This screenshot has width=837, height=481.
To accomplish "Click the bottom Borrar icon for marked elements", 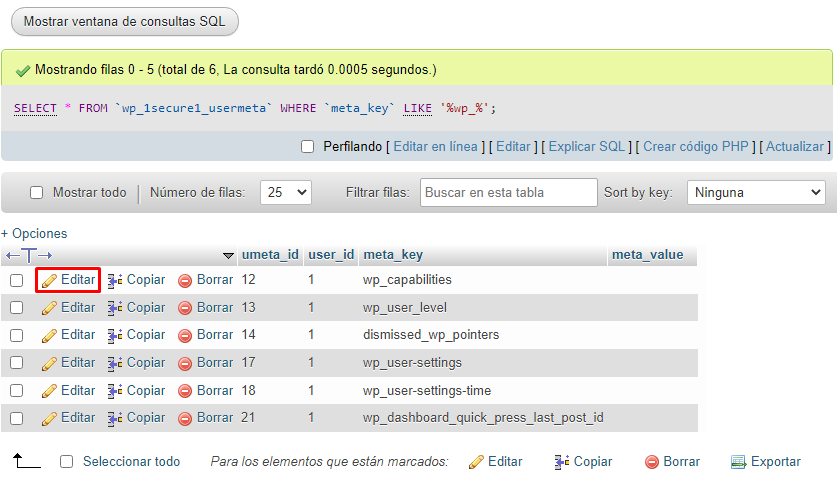I will point(652,462).
